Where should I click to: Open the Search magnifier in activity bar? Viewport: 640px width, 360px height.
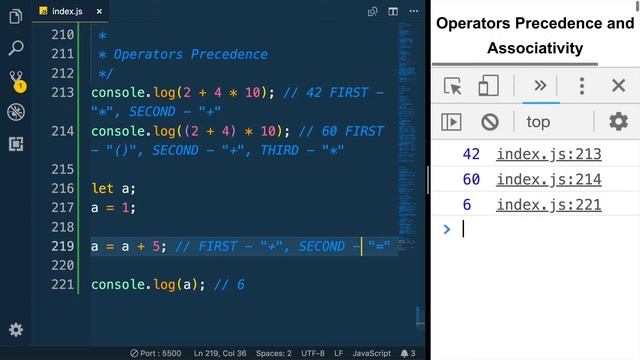pos(16,48)
